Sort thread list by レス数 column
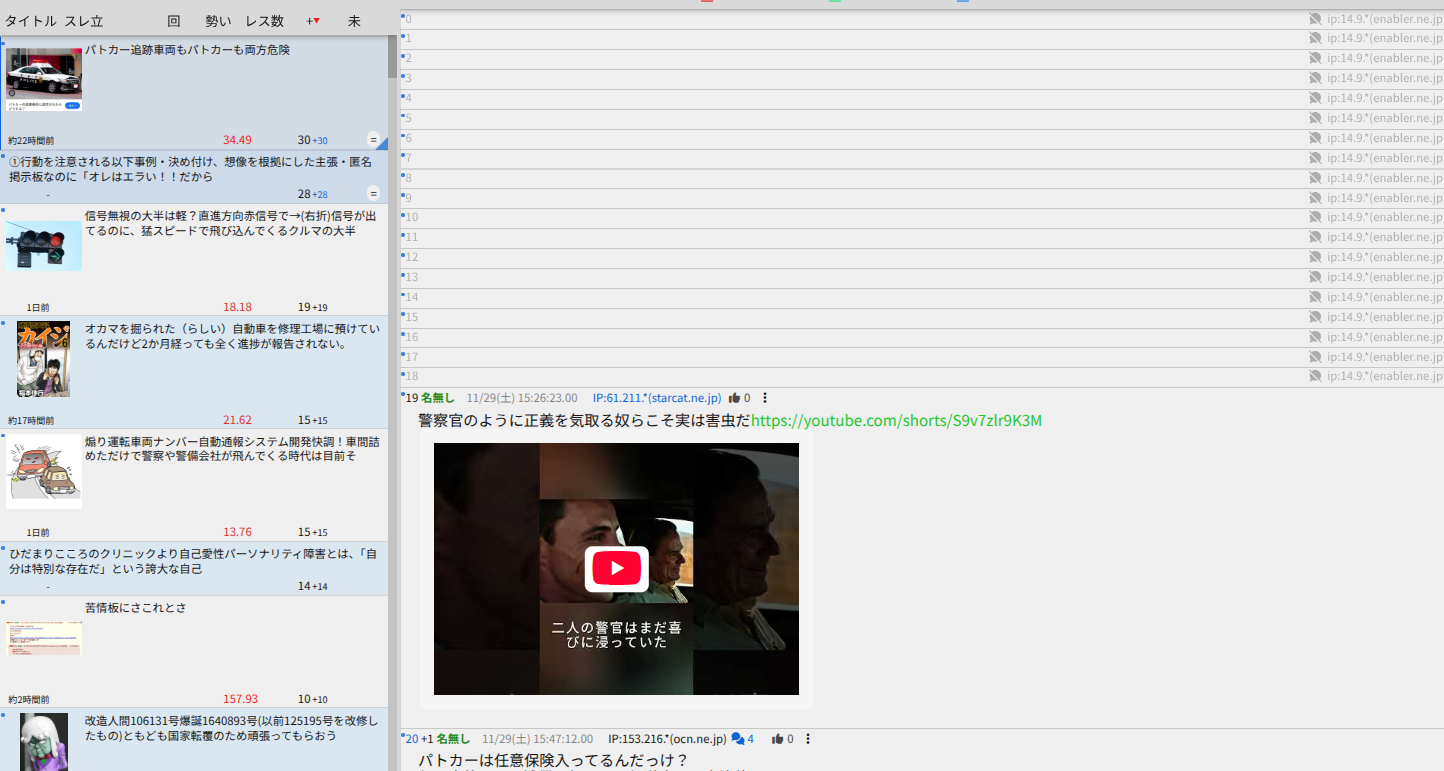 tap(265, 21)
